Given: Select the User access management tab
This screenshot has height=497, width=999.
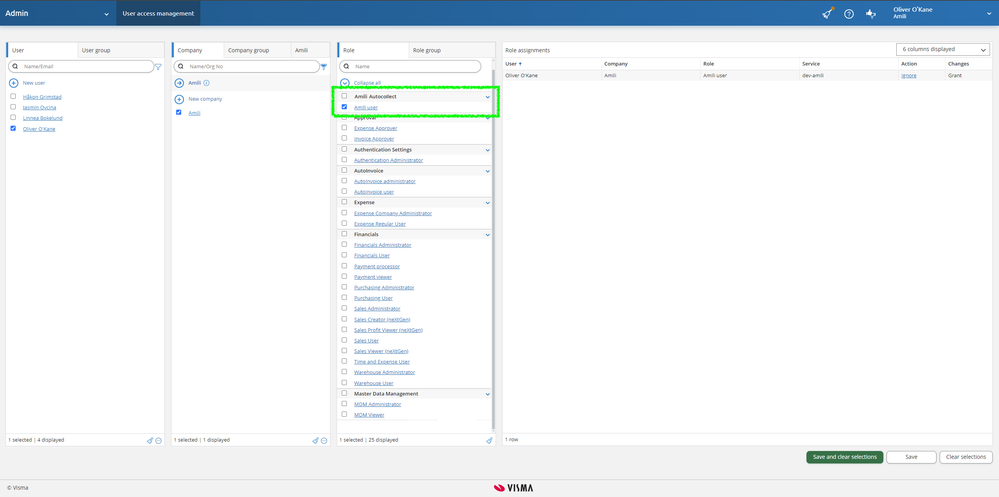Looking at the screenshot, I should click(x=158, y=13).
